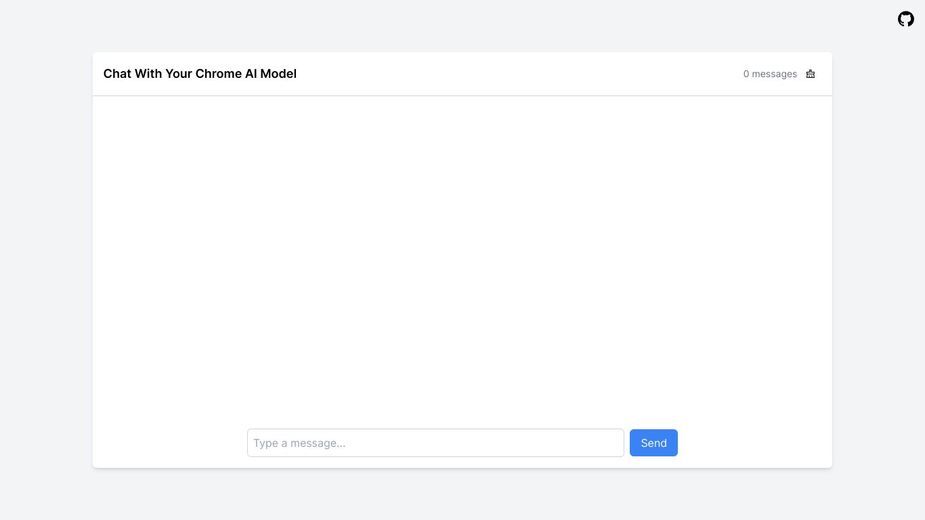The image size is (925, 520).
Task: Click the 'Chat With Your Chrome AI Model' heading
Action: [x=200, y=74]
